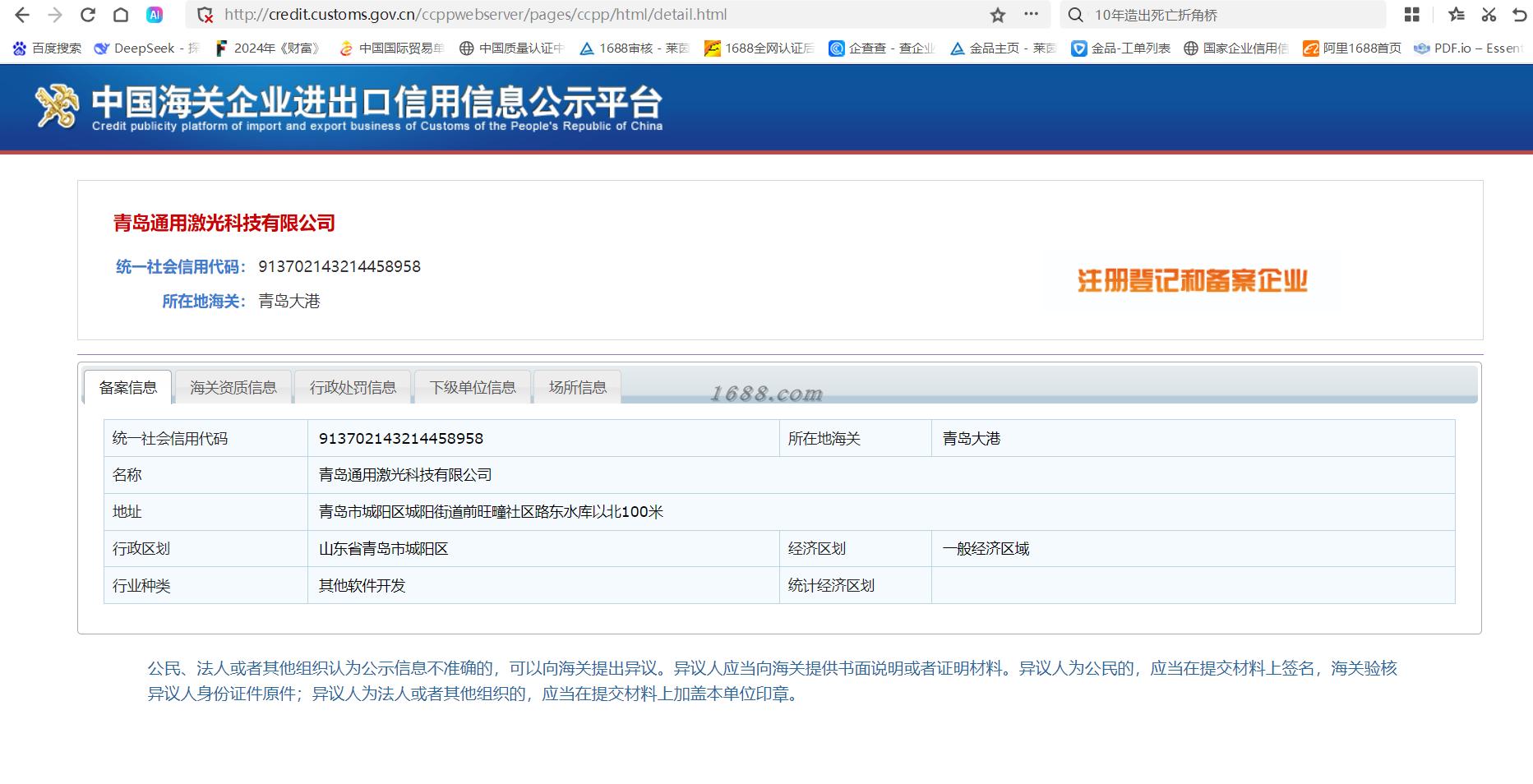Switch to the 海关资质信息 tab

point(233,387)
